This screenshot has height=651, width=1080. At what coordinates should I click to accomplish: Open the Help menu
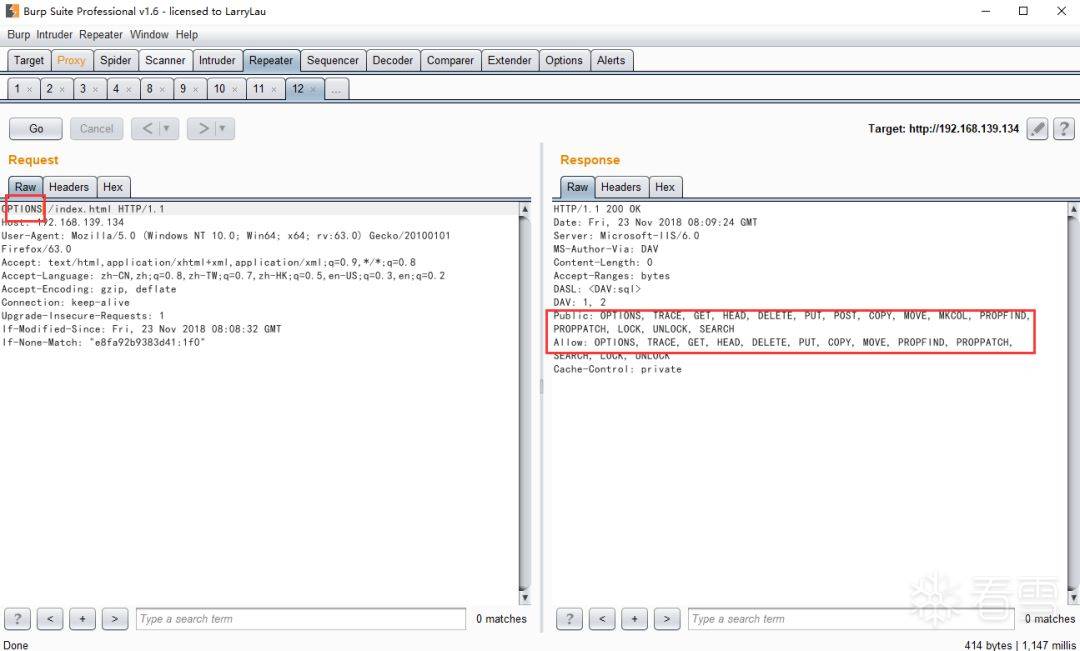click(x=187, y=34)
